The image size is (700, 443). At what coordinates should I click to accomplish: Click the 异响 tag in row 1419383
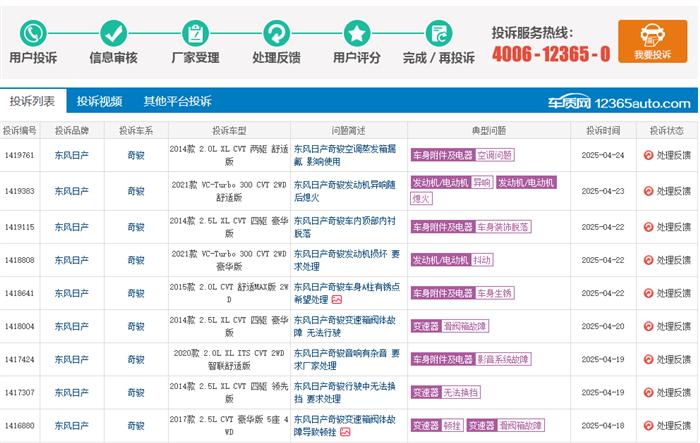(x=482, y=182)
